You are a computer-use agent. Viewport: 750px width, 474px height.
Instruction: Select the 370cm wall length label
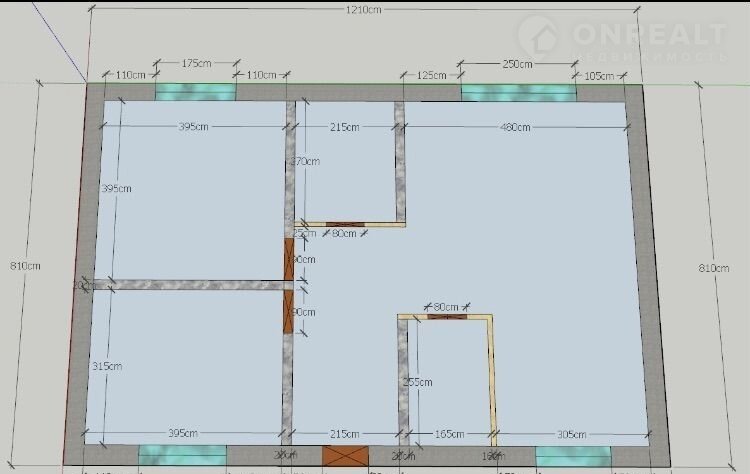[x=305, y=160]
